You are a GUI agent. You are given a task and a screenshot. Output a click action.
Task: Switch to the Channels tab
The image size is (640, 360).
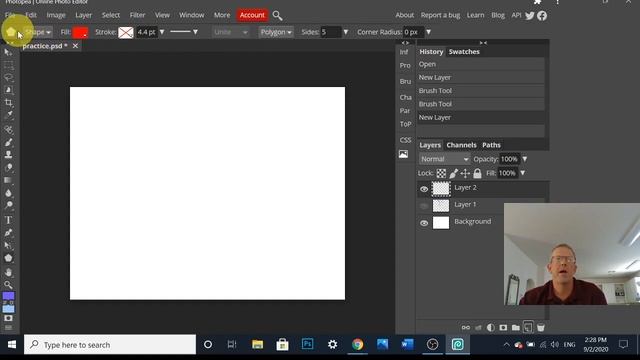coord(461,145)
